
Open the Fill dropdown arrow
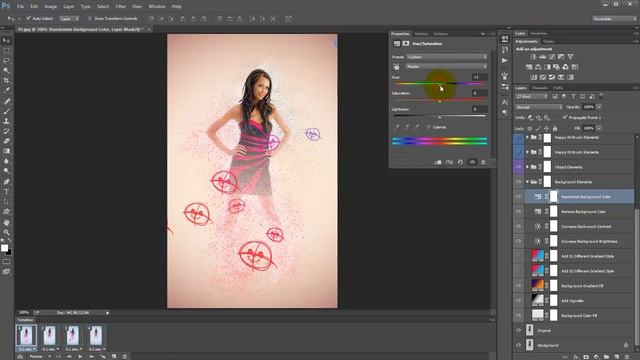coord(599,128)
